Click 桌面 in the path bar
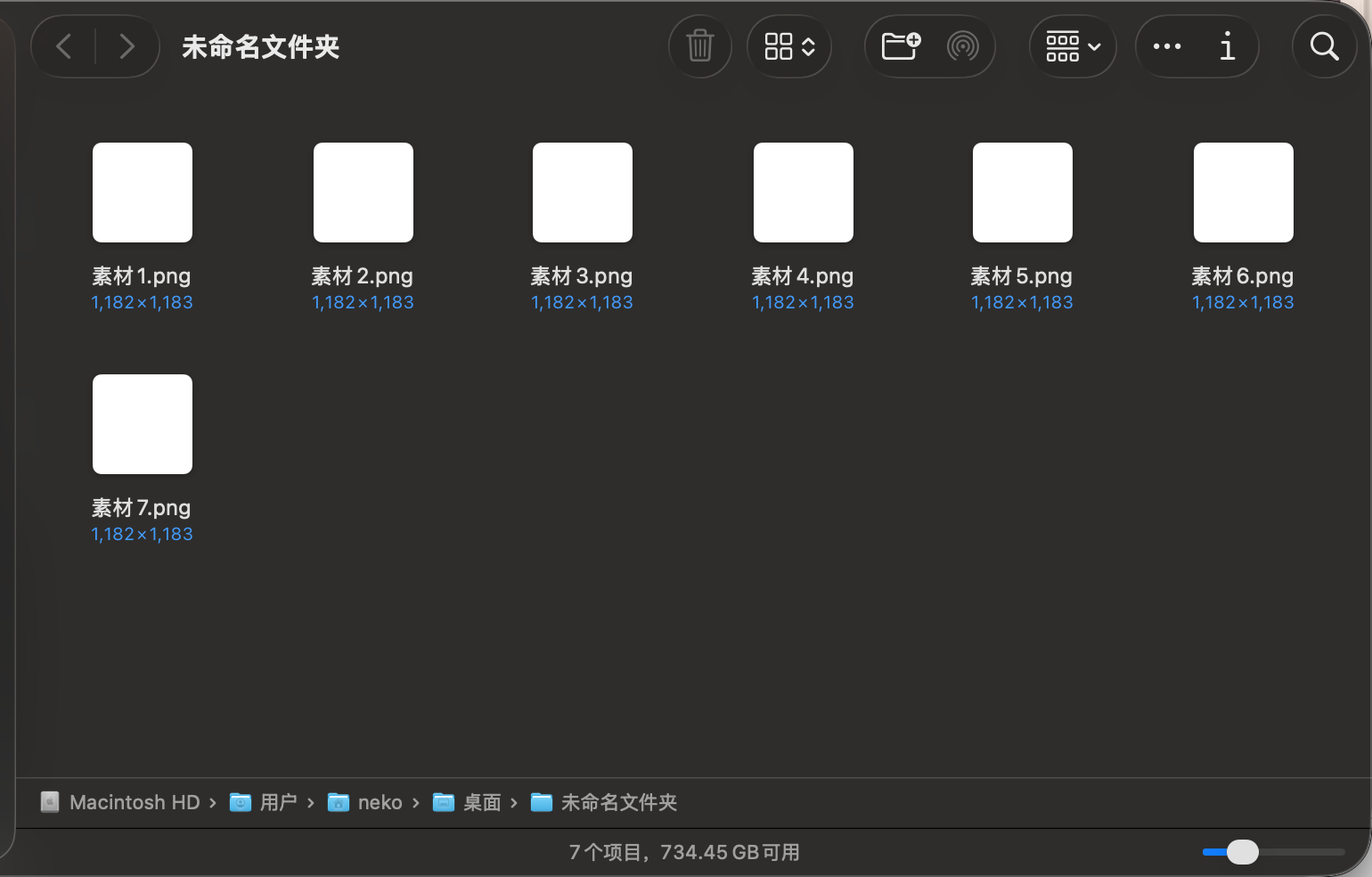 click(x=467, y=802)
